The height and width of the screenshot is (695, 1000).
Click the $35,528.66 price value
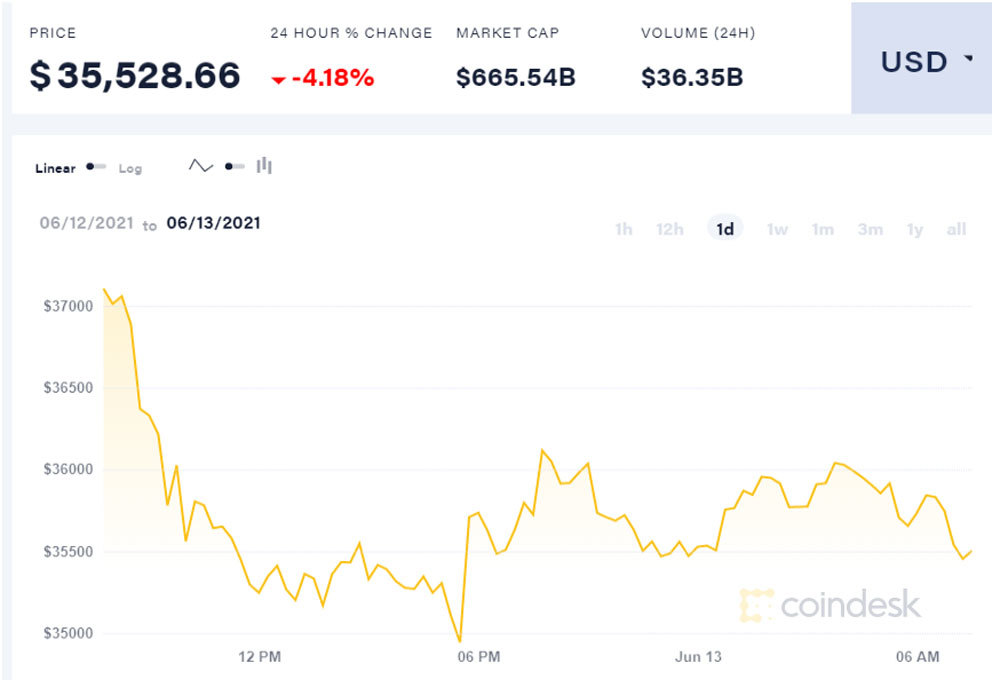(135, 76)
